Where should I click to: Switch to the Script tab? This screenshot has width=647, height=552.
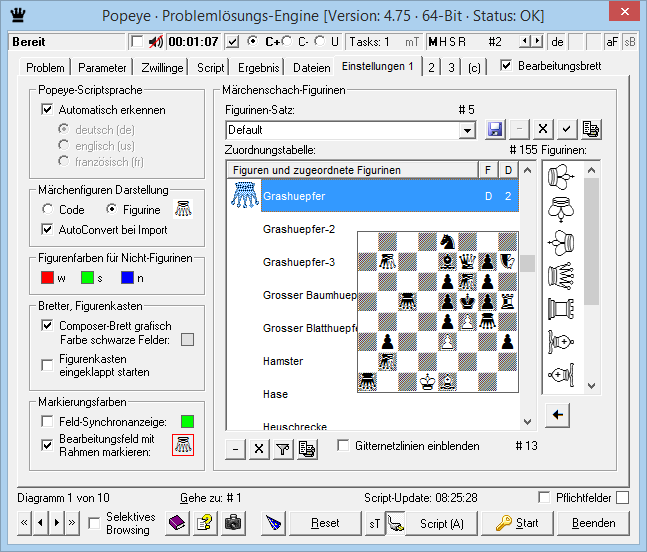coord(210,68)
